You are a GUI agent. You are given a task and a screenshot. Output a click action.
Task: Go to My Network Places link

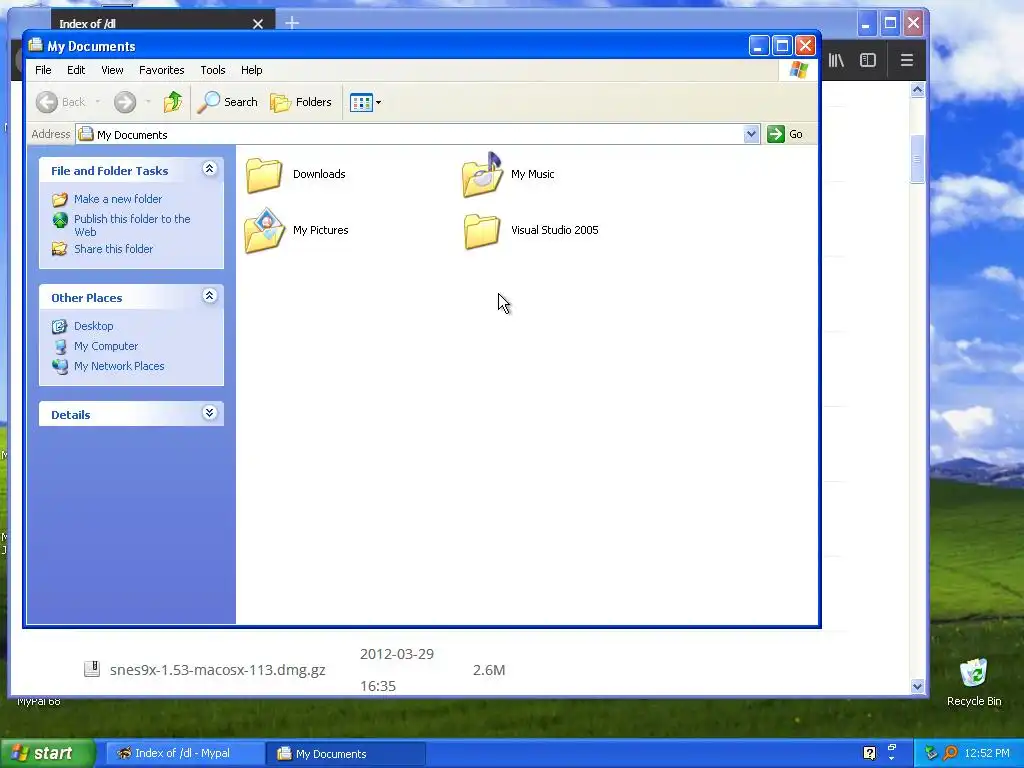[x=119, y=366]
